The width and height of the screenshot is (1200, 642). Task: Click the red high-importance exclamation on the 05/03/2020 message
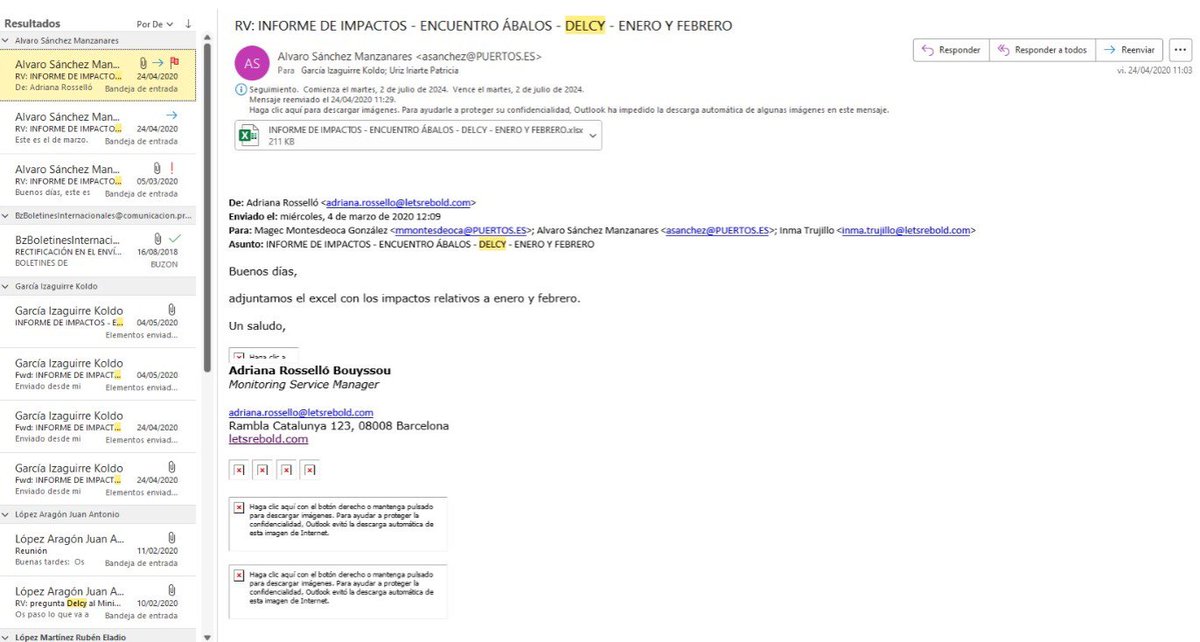click(173, 168)
